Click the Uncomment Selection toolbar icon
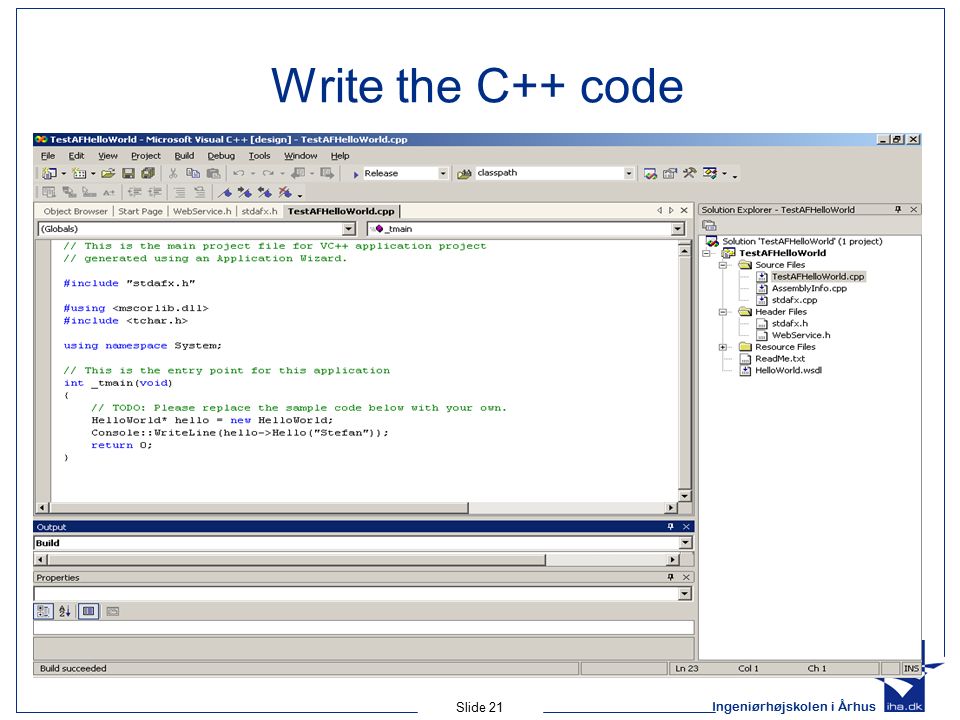This screenshot has height=720, width=960. (200, 193)
